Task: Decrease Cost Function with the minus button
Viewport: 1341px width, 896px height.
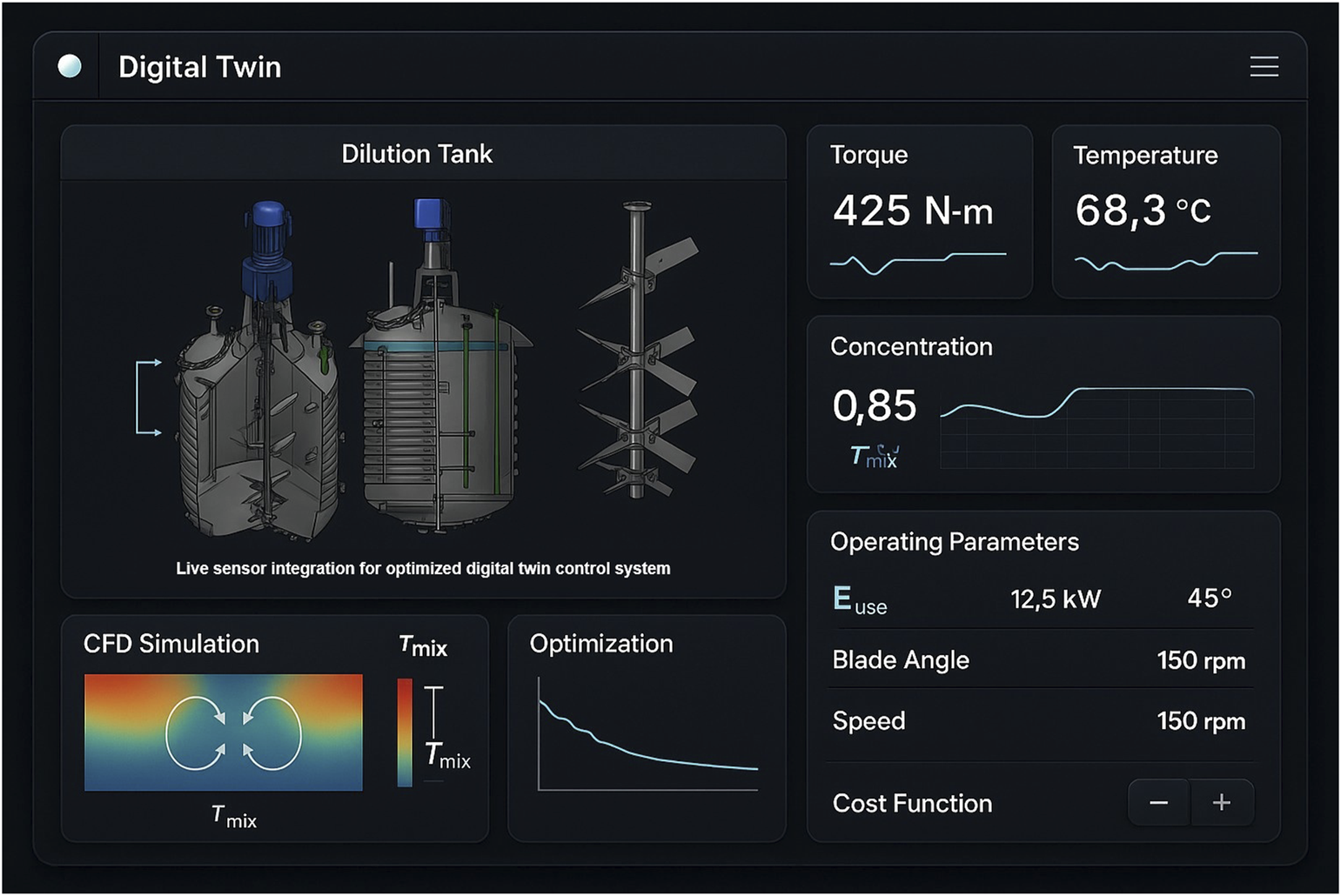Action: (1158, 803)
